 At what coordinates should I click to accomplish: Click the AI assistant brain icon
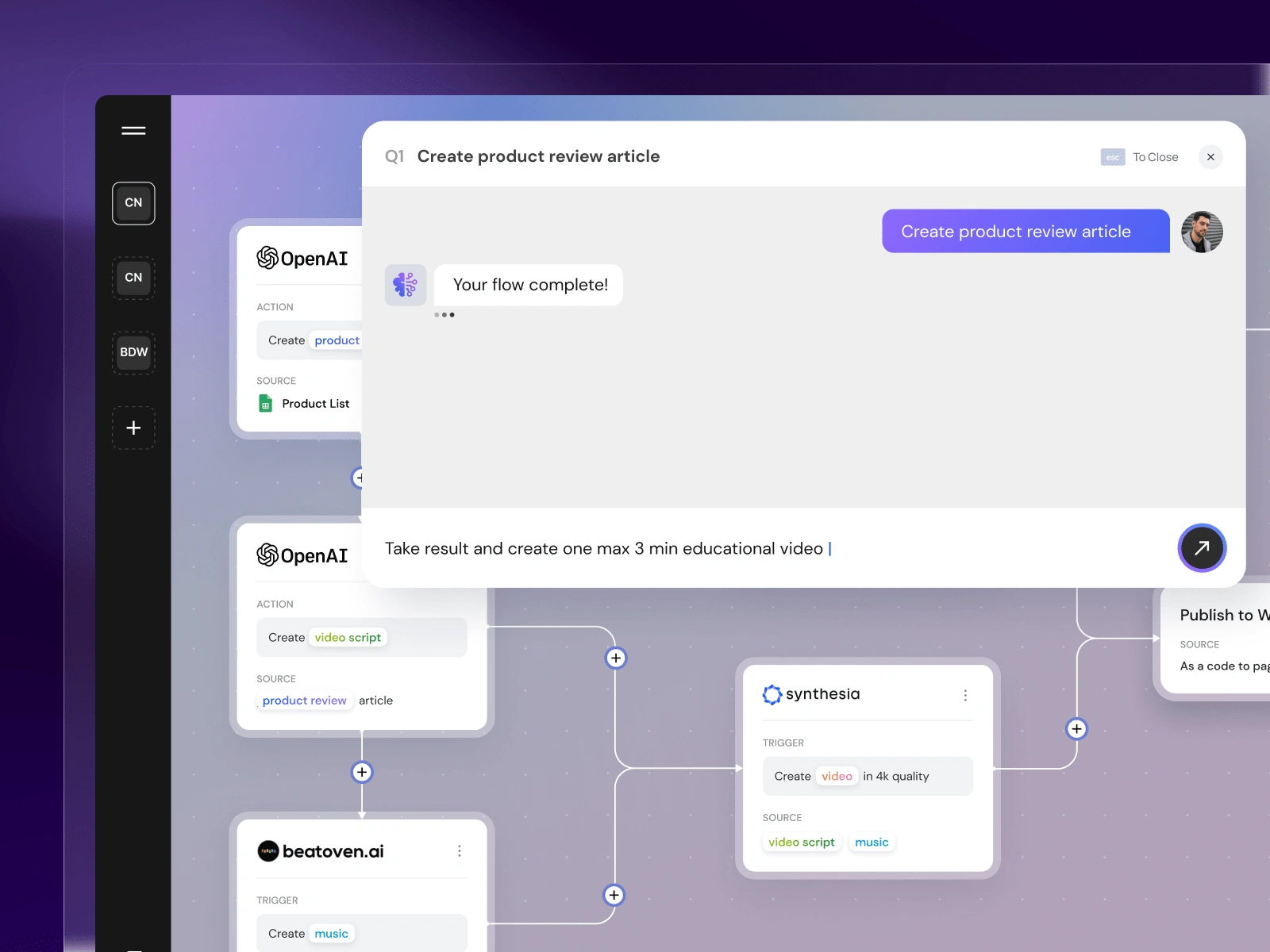(x=406, y=285)
